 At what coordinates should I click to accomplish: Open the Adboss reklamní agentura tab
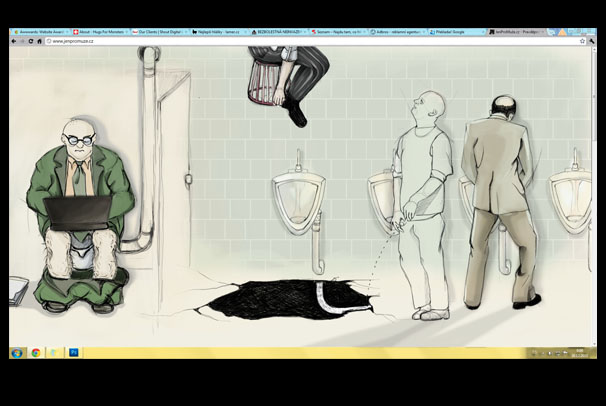coord(396,32)
